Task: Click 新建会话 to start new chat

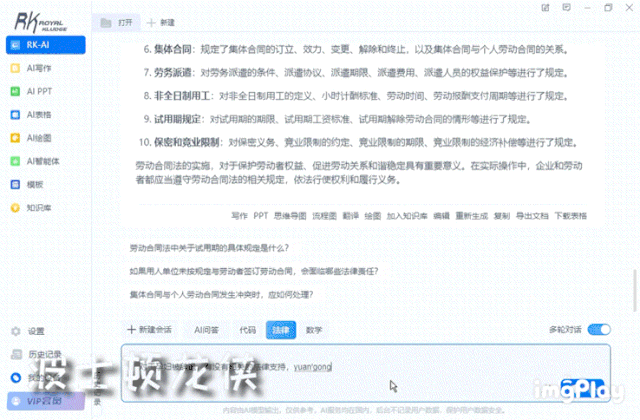Action: [149, 330]
